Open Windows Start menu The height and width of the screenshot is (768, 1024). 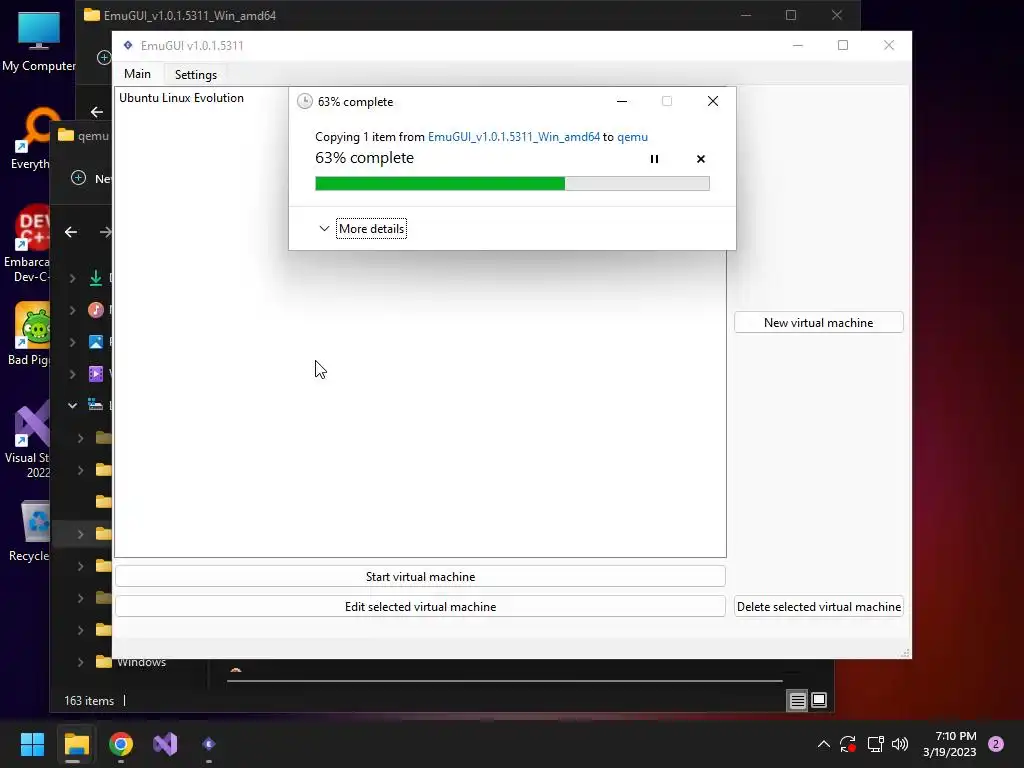pyautogui.click(x=32, y=744)
